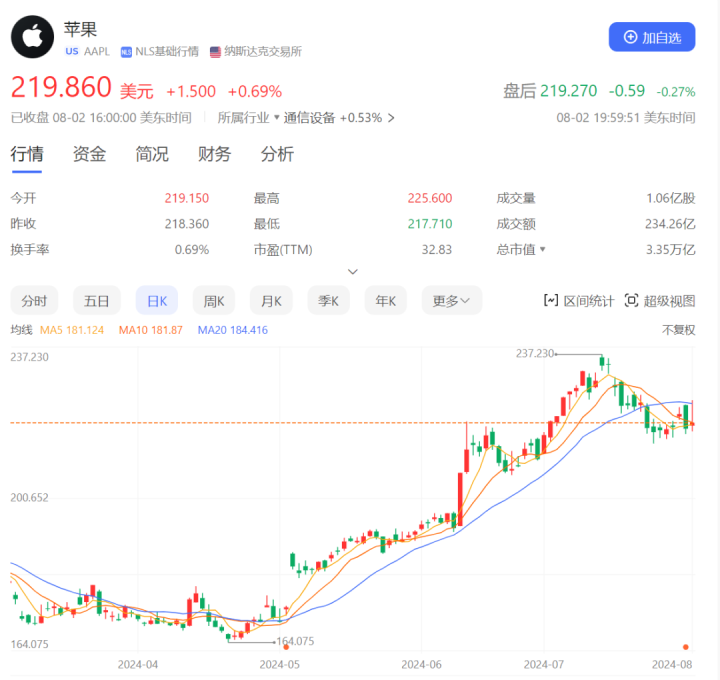The image size is (720, 680).
Task: Click MA20 184.416 indicator label
Action: tap(233, 330)
